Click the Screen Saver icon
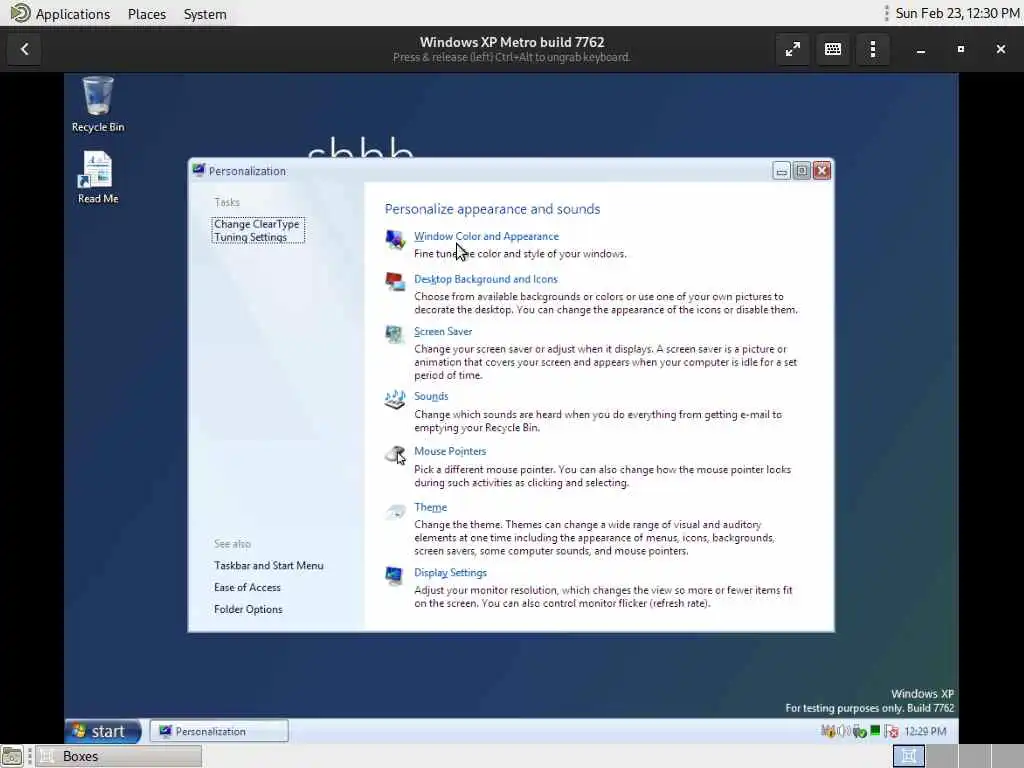The width and height of the screenshot is (1024, 768). click(394, 334)
